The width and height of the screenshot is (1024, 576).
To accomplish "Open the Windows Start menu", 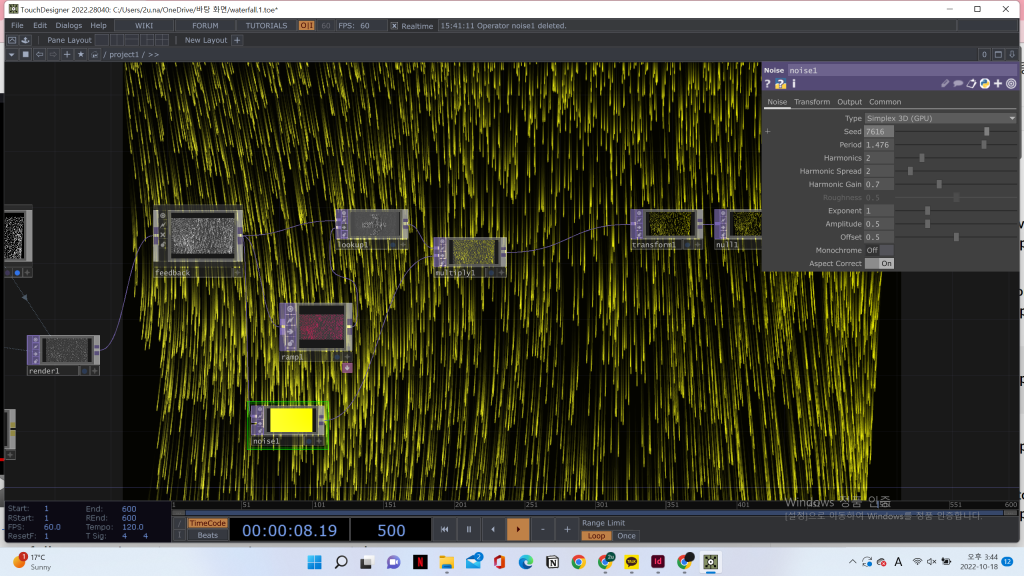I will pyautogui.click(x=315, y=562).
